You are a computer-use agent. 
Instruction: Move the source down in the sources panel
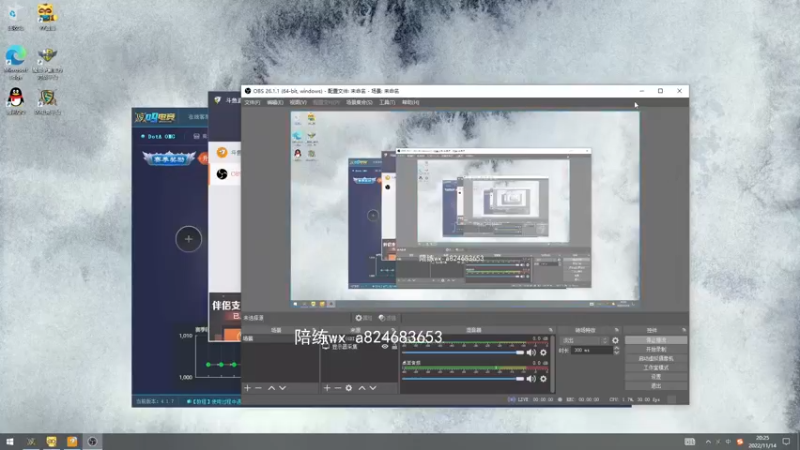373,388
